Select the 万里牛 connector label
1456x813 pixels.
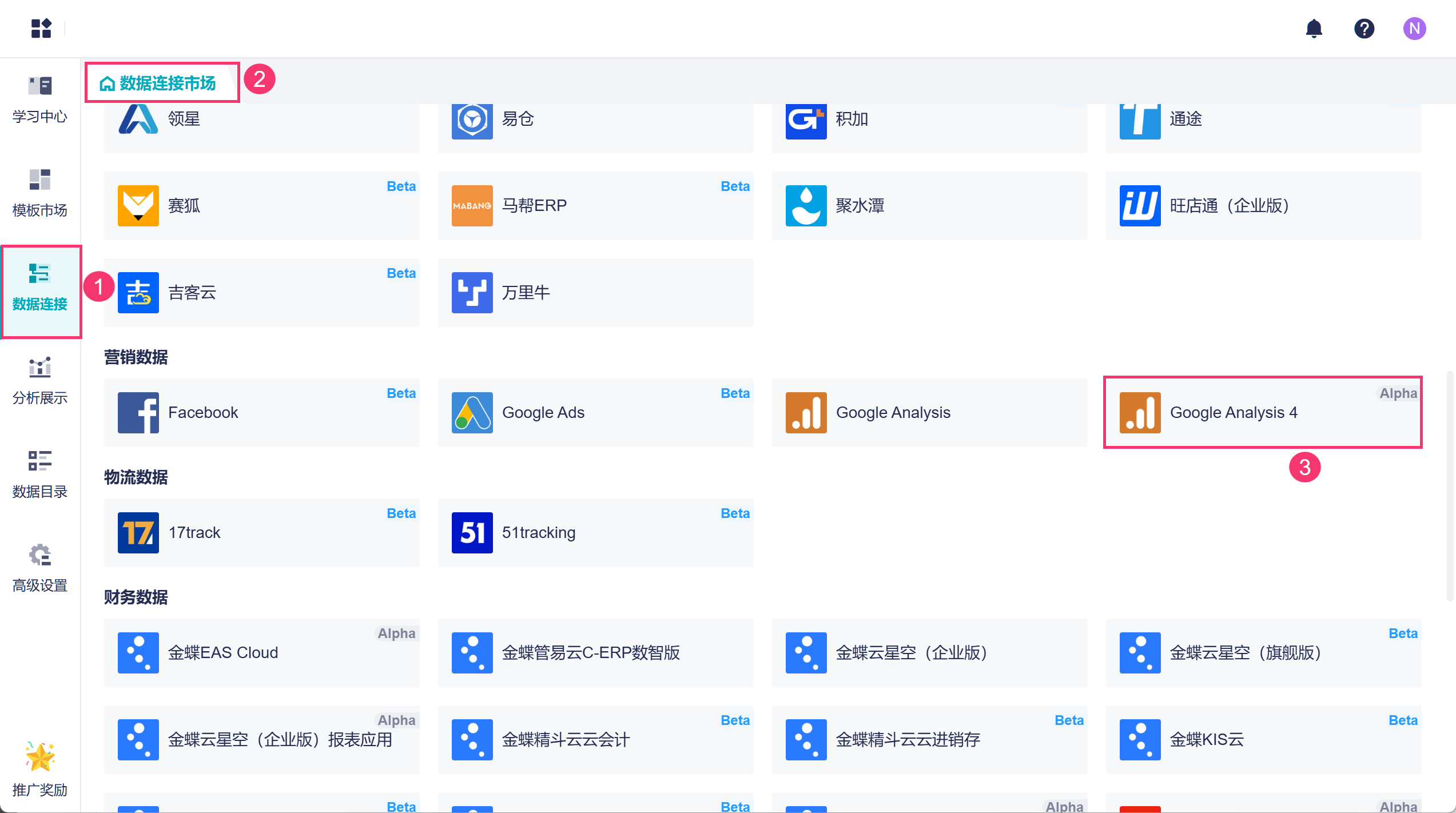click(x=526, y=293)
